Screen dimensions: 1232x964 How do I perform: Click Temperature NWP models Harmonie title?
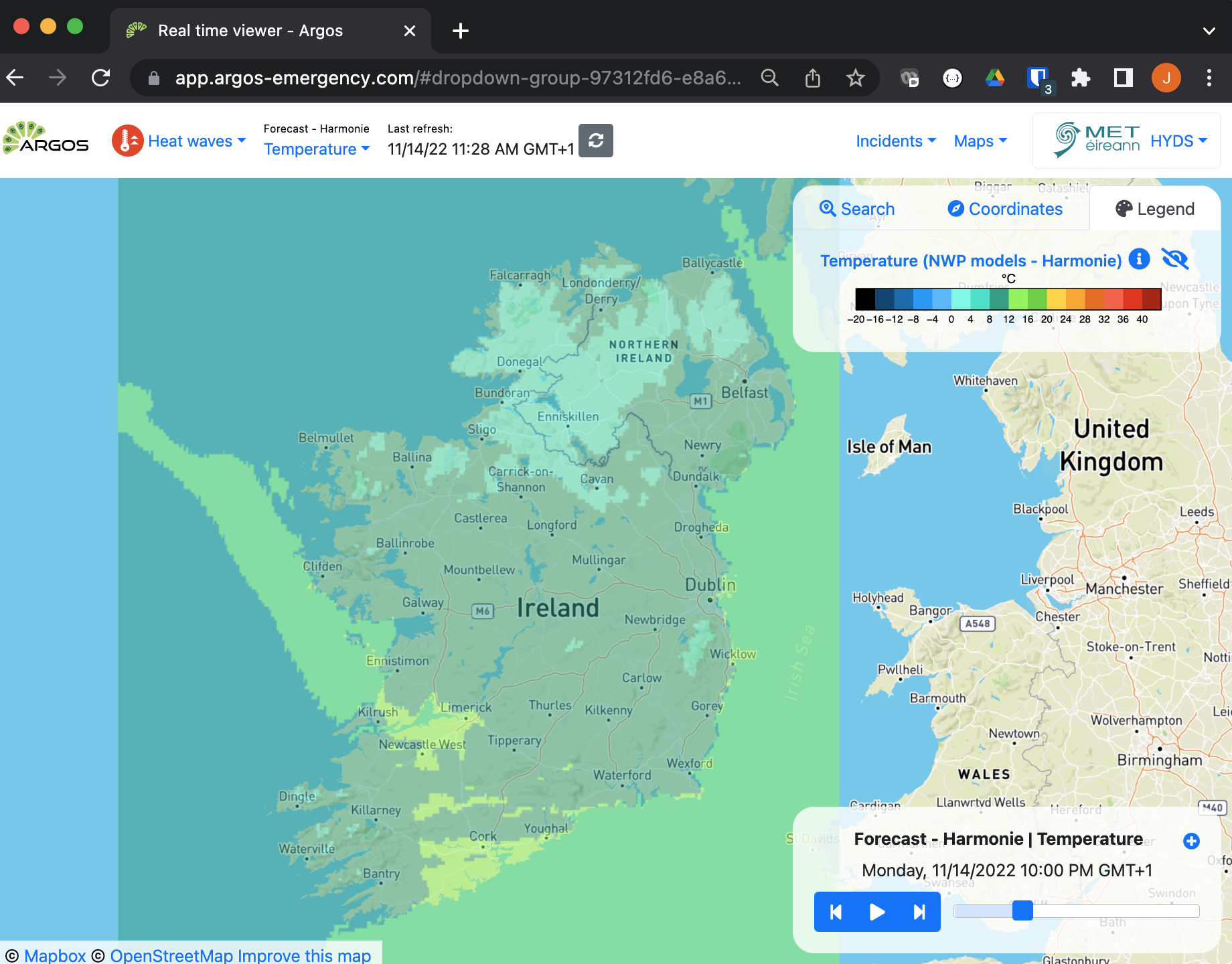(971, 260)
